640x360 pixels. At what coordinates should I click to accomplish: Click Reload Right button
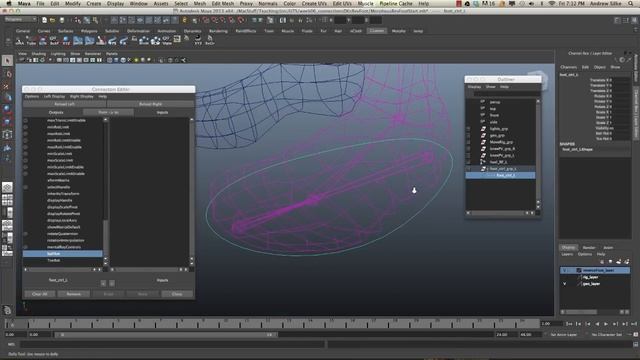point(150,104)
